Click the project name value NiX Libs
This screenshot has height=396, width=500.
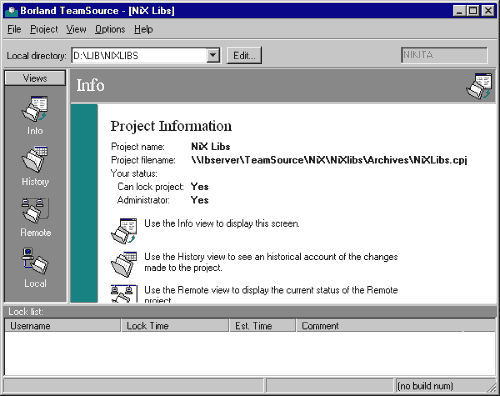(211, 147)
